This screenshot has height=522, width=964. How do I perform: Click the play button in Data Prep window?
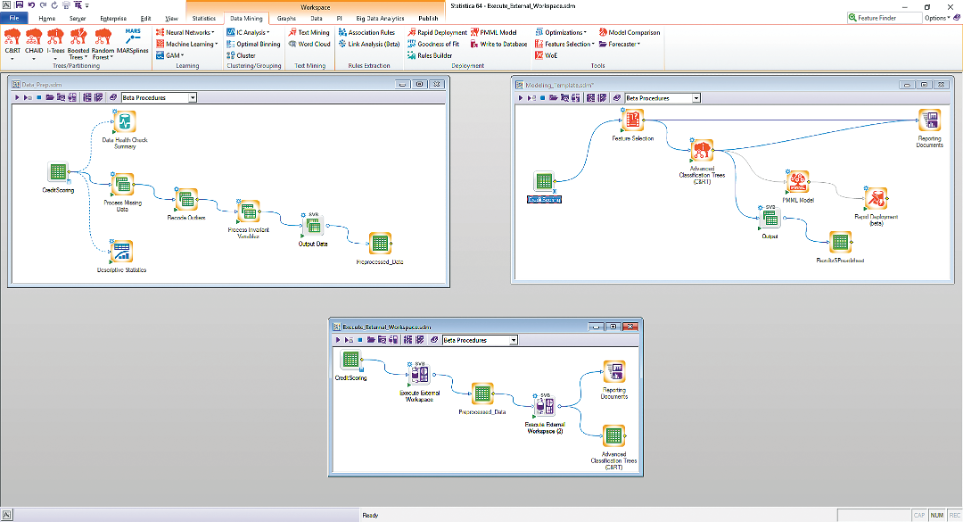17,98
